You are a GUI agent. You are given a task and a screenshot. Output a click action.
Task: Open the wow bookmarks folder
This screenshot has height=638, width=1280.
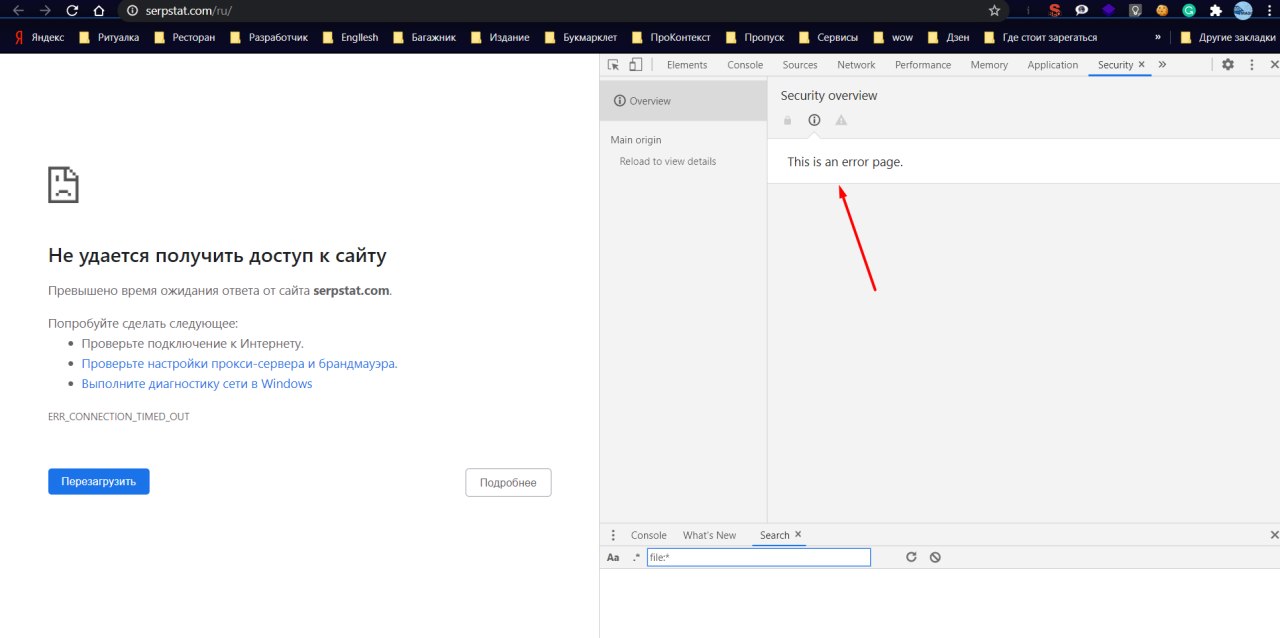pyautogui.click(x=892, y=37)
